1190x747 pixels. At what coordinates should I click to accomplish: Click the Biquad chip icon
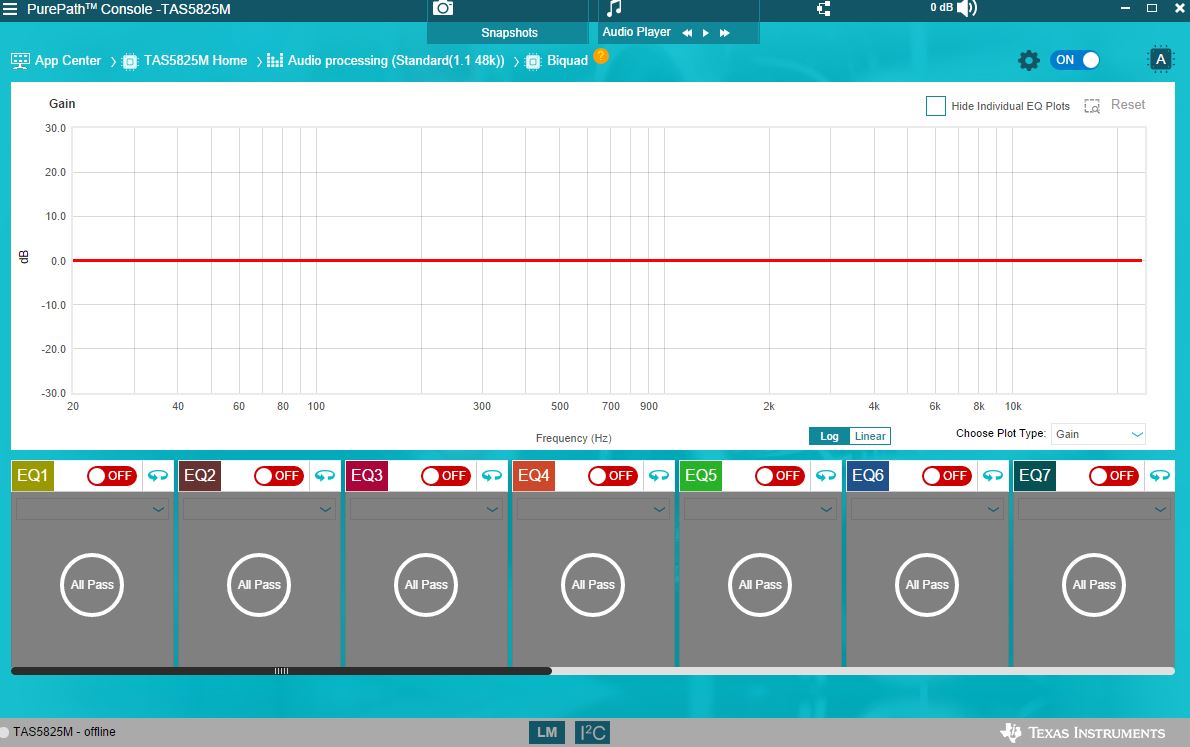(533, 61)
